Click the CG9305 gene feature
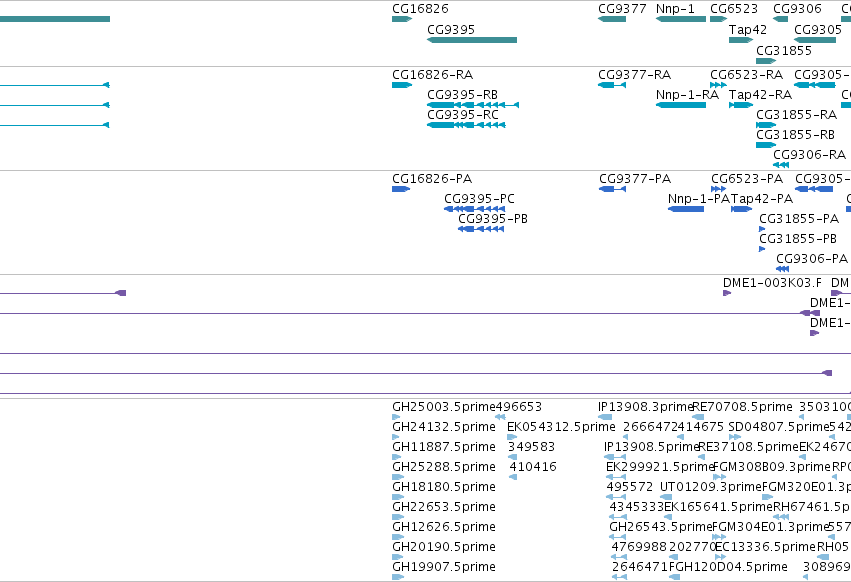Viewport: 851px width, 582px height. [x=815, y=40]
